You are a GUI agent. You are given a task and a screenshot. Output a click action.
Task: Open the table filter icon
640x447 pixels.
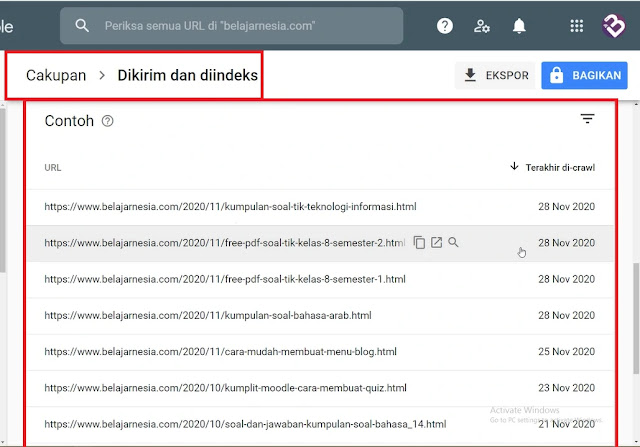coord(587,118)
